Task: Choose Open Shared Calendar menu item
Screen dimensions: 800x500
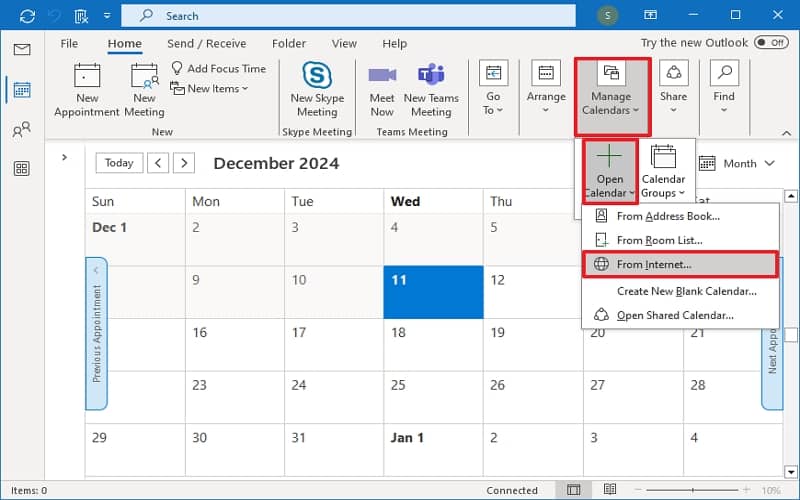Action: pos(680,315)
